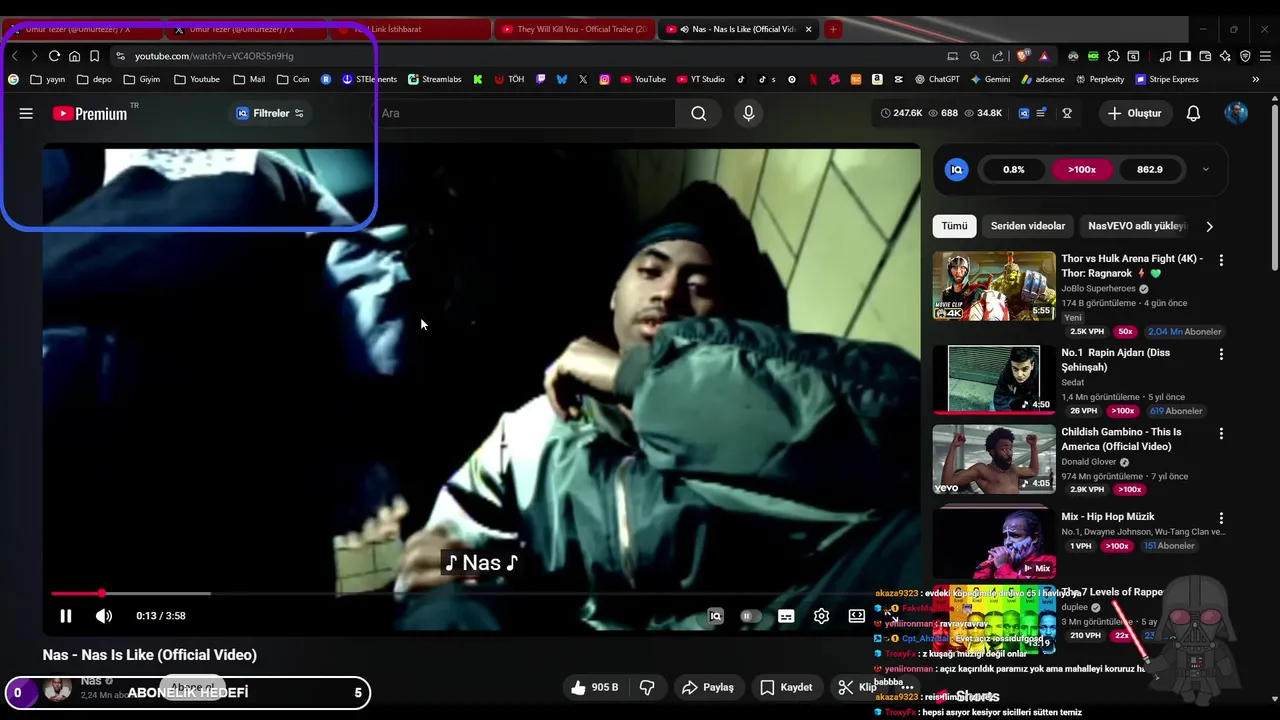Image resolution: width=1280 pixels, height=720 pixels.
Task: Bookmark this page in address bar
Action: click(94, 56)
